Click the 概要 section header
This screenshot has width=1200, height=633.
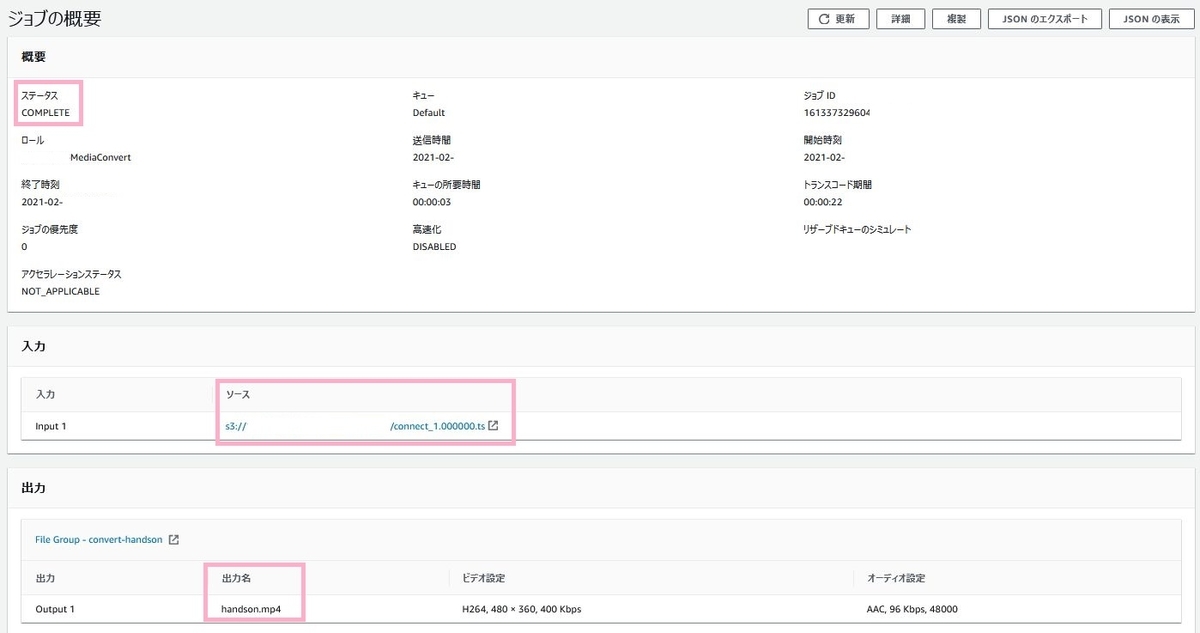[x=33, y=57]
